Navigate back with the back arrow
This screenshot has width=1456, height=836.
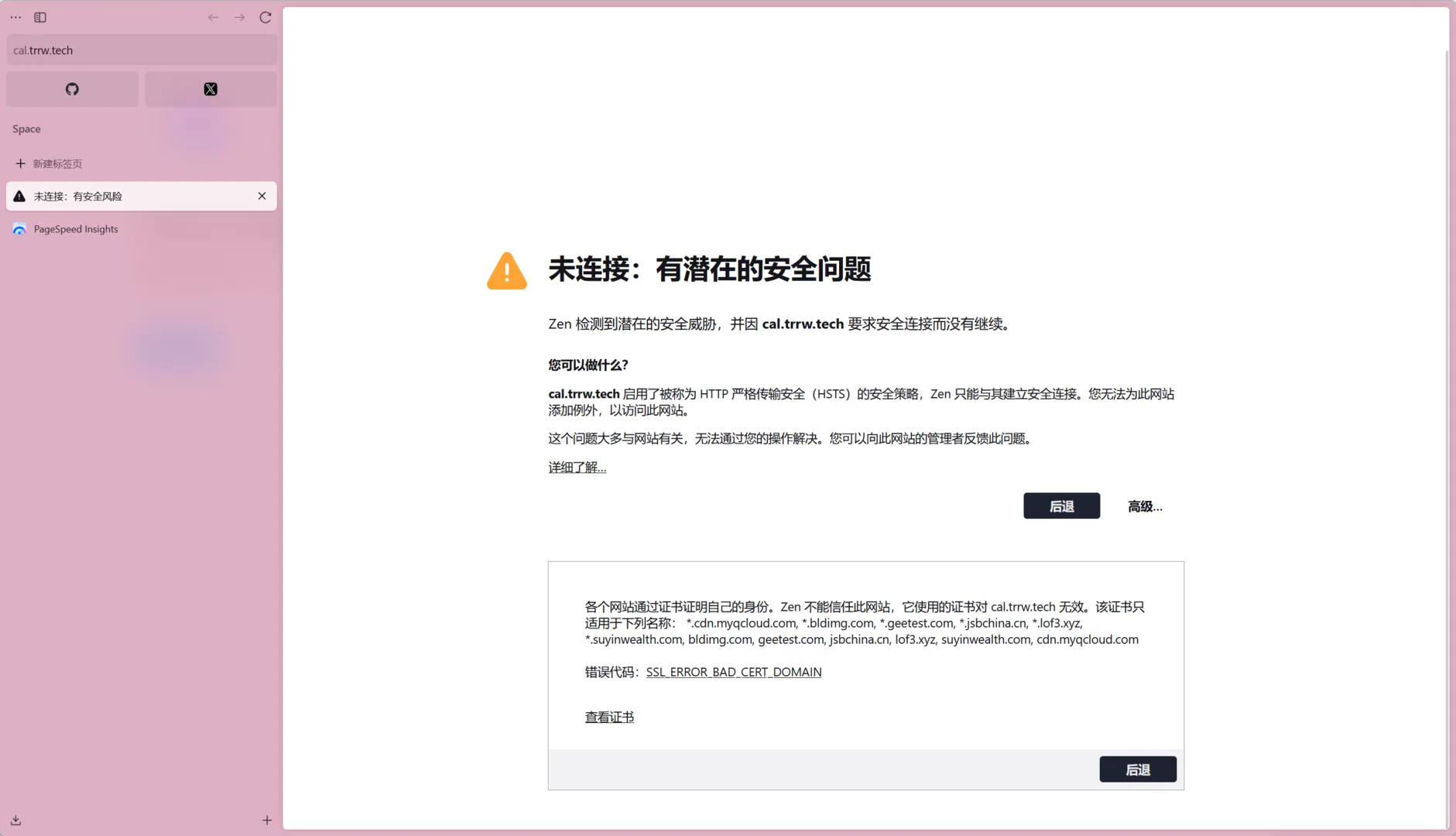(213, 17)
